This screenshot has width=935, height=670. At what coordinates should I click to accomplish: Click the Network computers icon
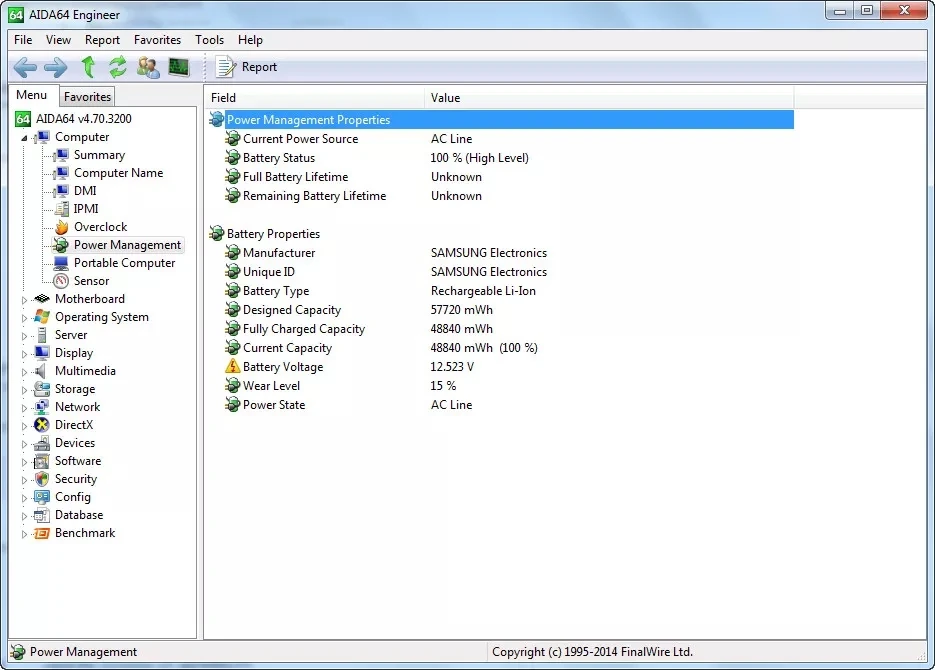[42, 407]
